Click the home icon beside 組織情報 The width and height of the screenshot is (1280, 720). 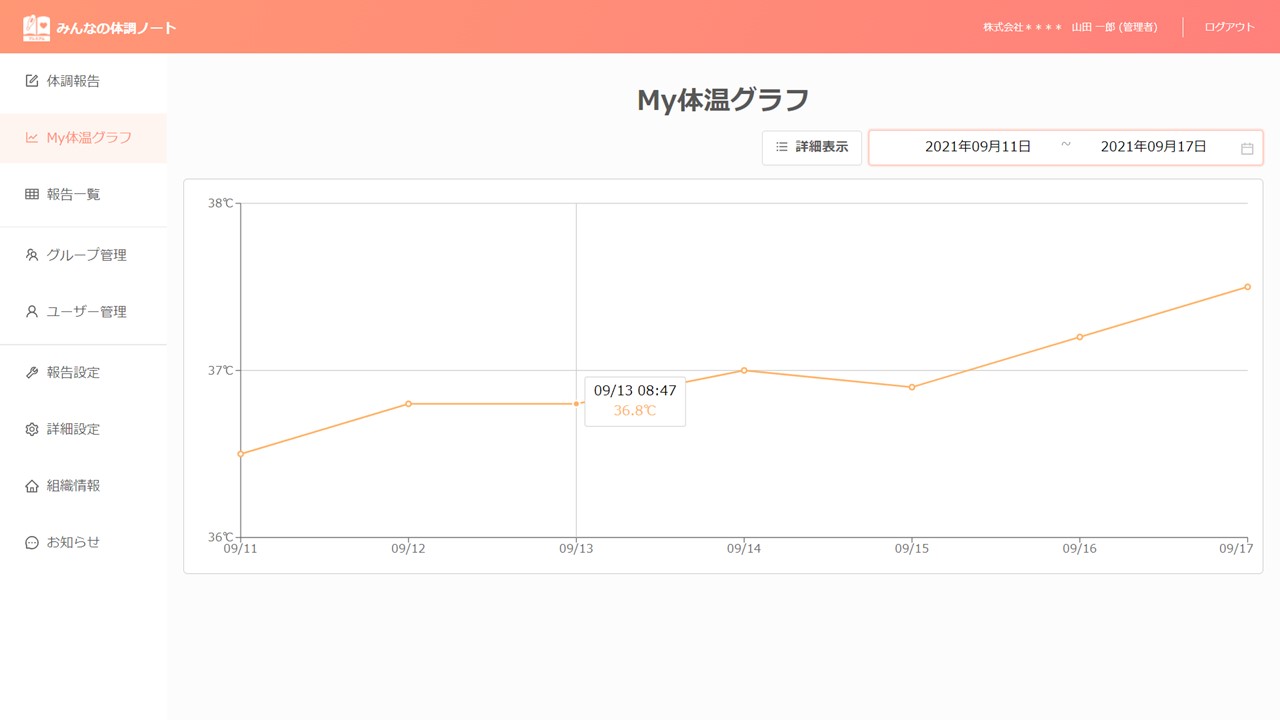[32, 486]
